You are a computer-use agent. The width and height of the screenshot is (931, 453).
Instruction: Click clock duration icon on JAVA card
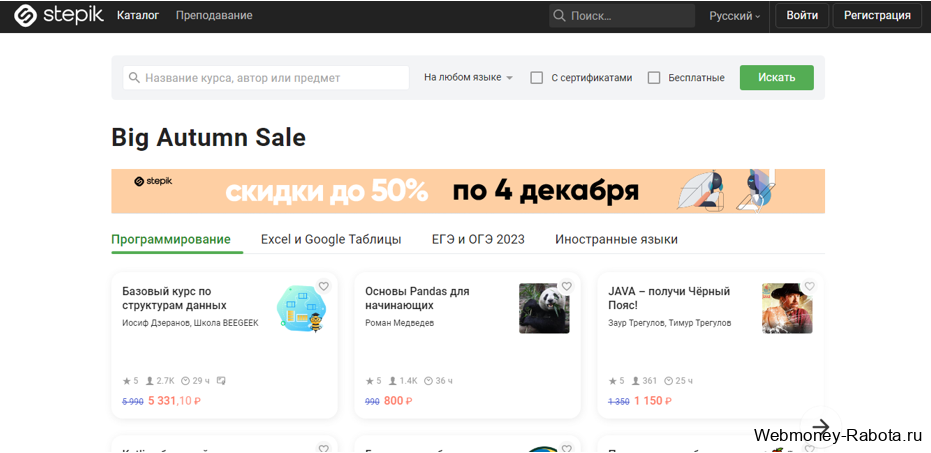(x=668, y=381)
